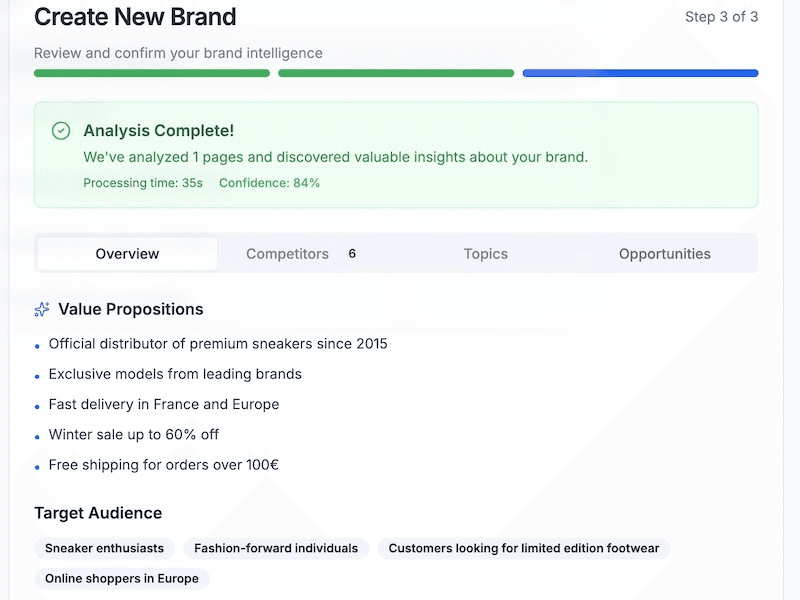The width and height of the screenshot is (800, 600).
Task: Click the sparkle icon beside Value Propositions
Action: pyautogui.click(x=41, y=309)
